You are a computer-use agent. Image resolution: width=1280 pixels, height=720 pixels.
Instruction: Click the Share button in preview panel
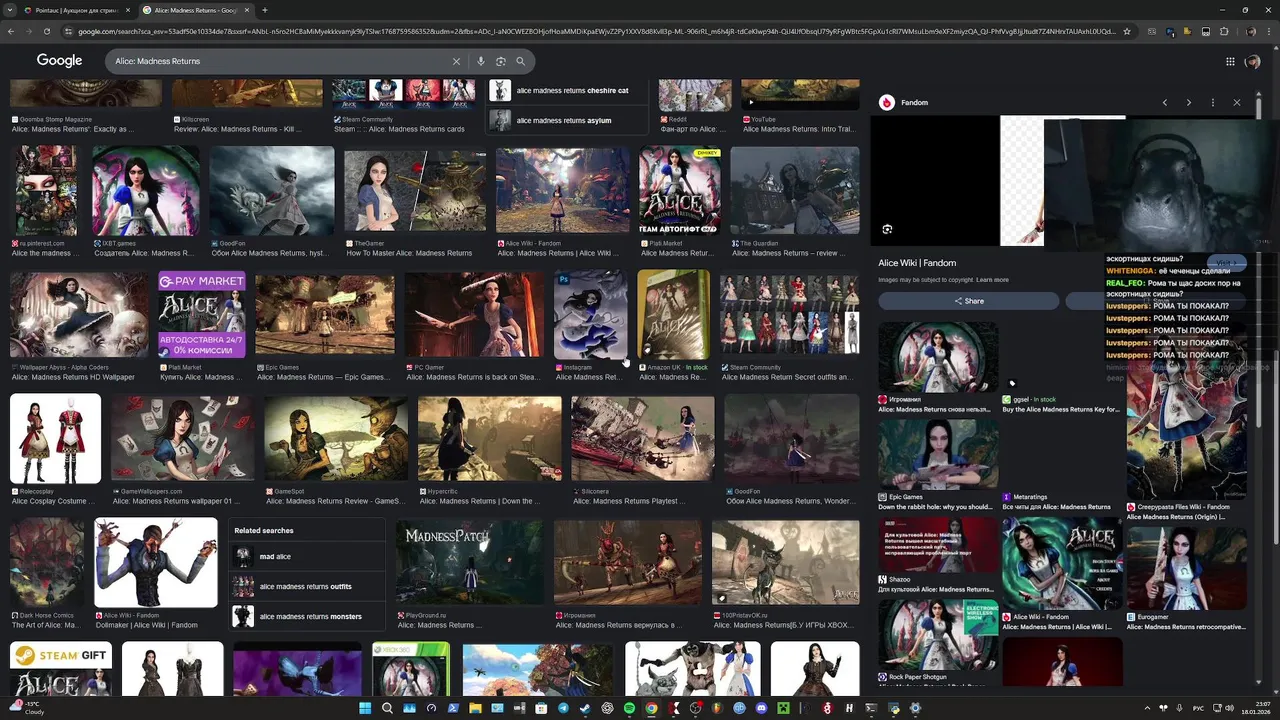(968, 301)
